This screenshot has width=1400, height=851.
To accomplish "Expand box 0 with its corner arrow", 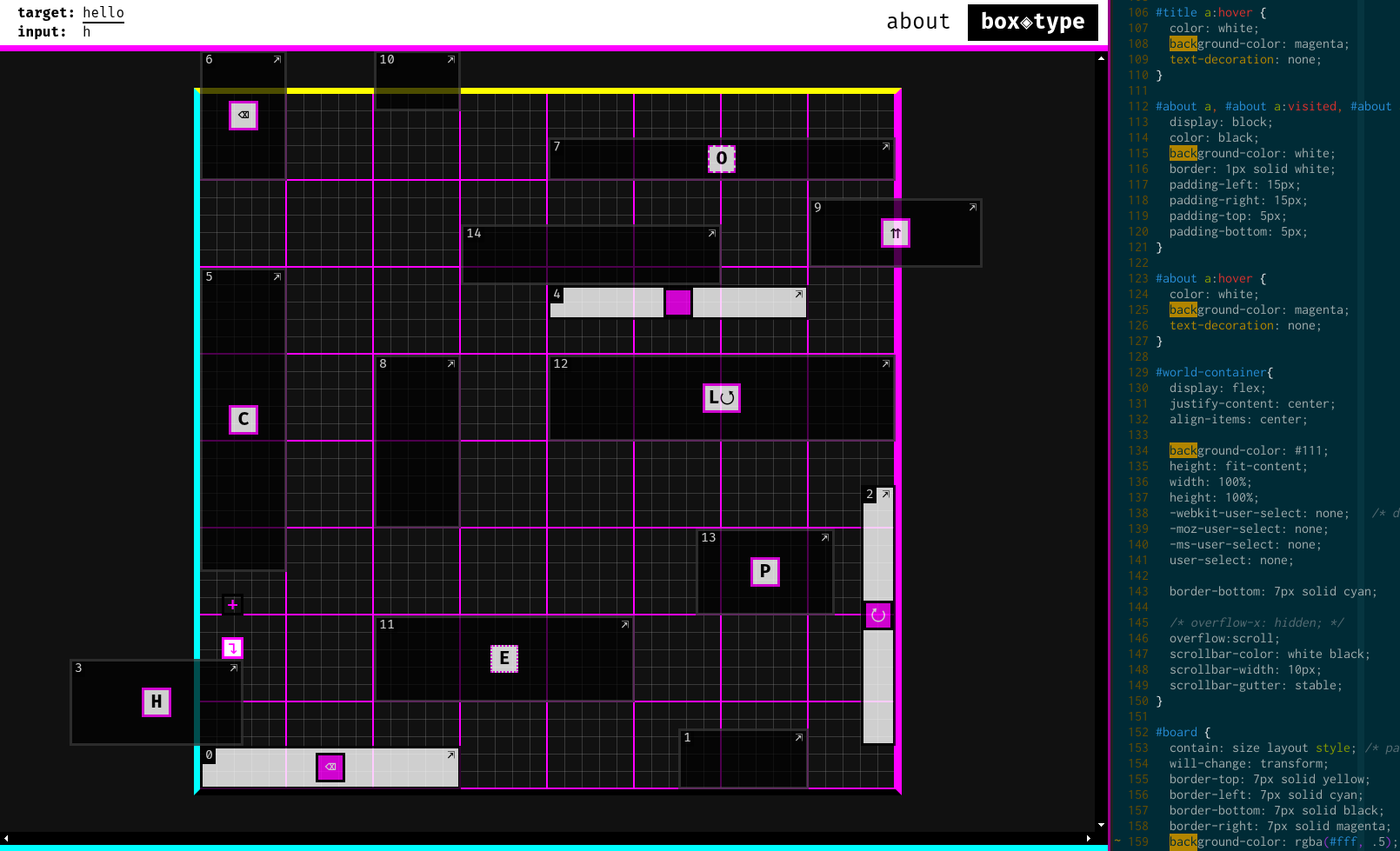I will point(451,755).
